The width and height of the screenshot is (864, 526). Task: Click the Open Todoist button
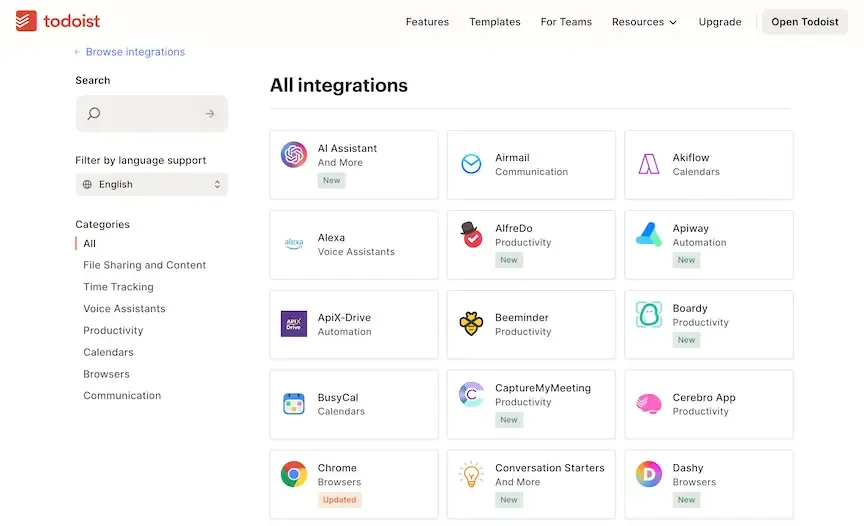[x=804, y=22]
